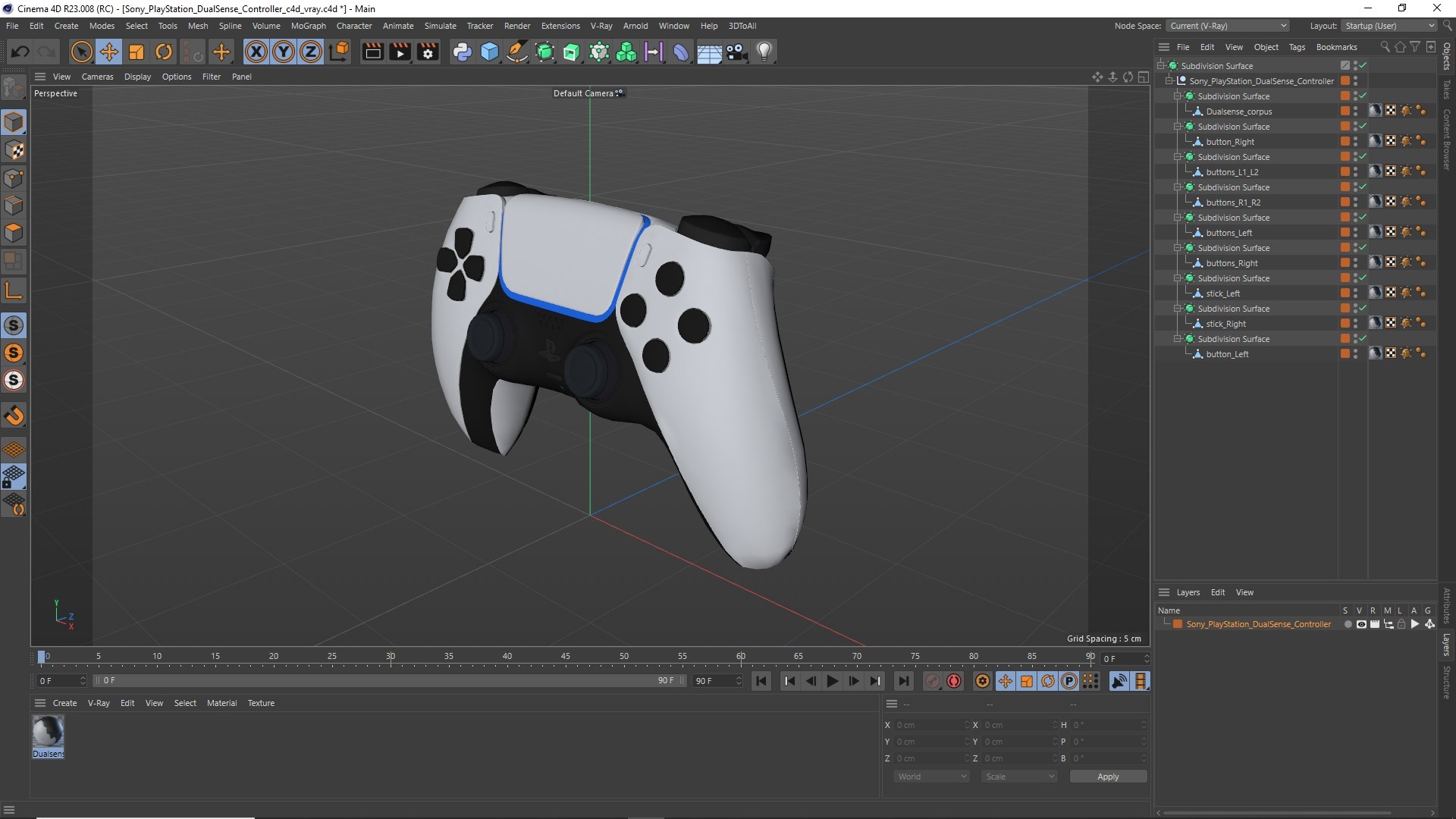Image resolution: width=1456 pixels, height=819 pixels.
Task: Render the current view with clapperboard icon
Action: tap(372, 52)
